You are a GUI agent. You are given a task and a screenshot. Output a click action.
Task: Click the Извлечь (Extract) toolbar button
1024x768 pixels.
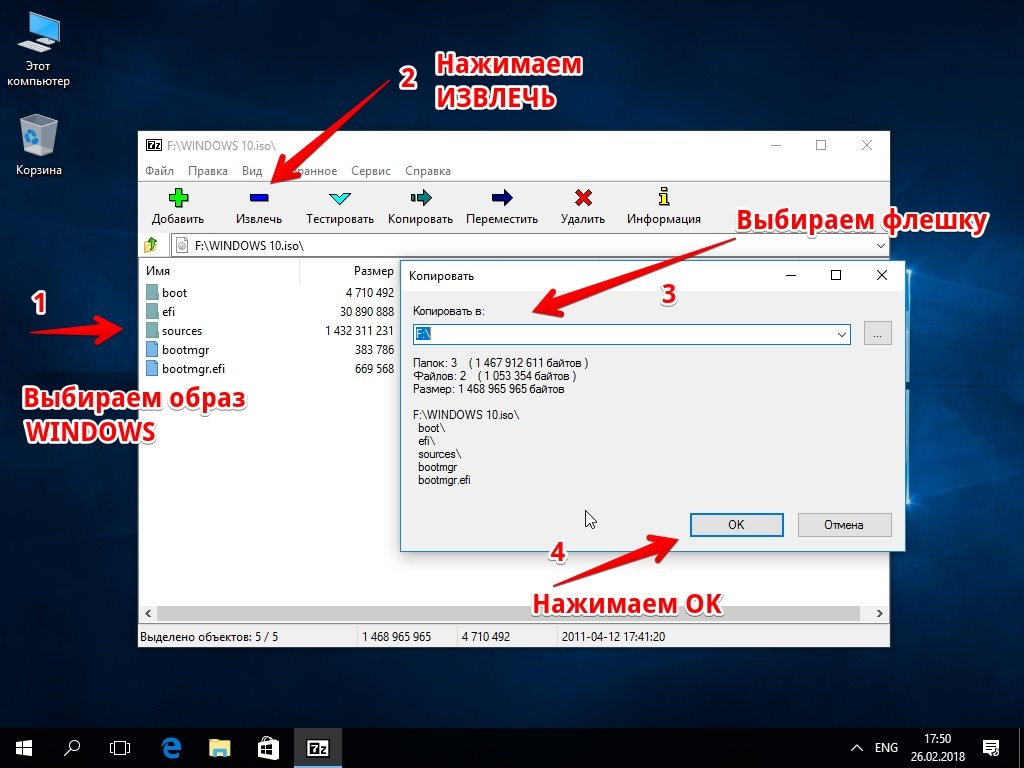259,207
